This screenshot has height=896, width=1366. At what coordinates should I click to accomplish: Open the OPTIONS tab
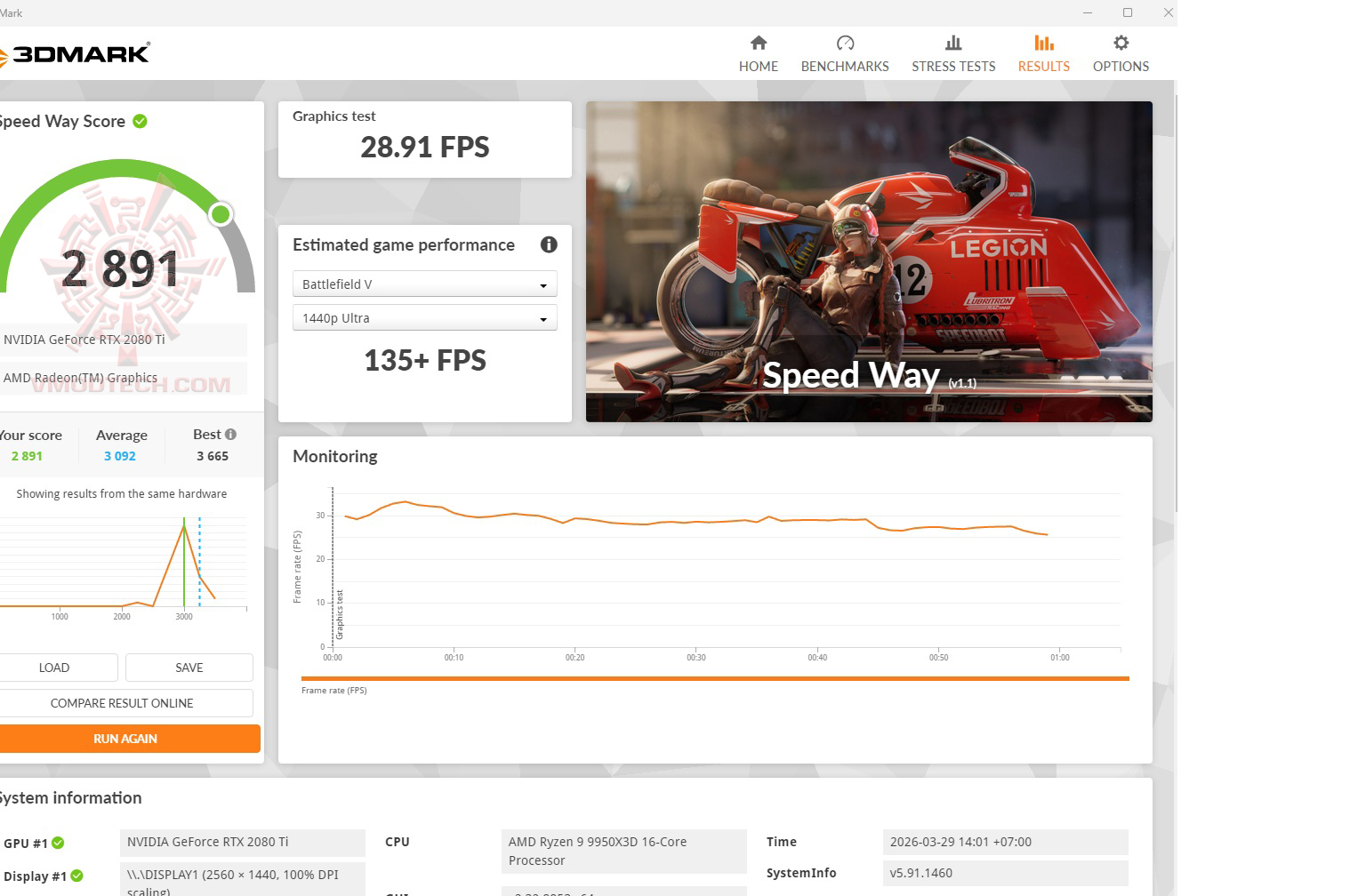[1121, 54]
